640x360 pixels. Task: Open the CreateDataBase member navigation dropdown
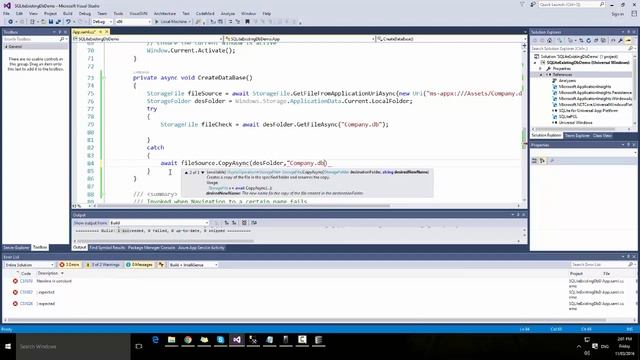point(450,39)
